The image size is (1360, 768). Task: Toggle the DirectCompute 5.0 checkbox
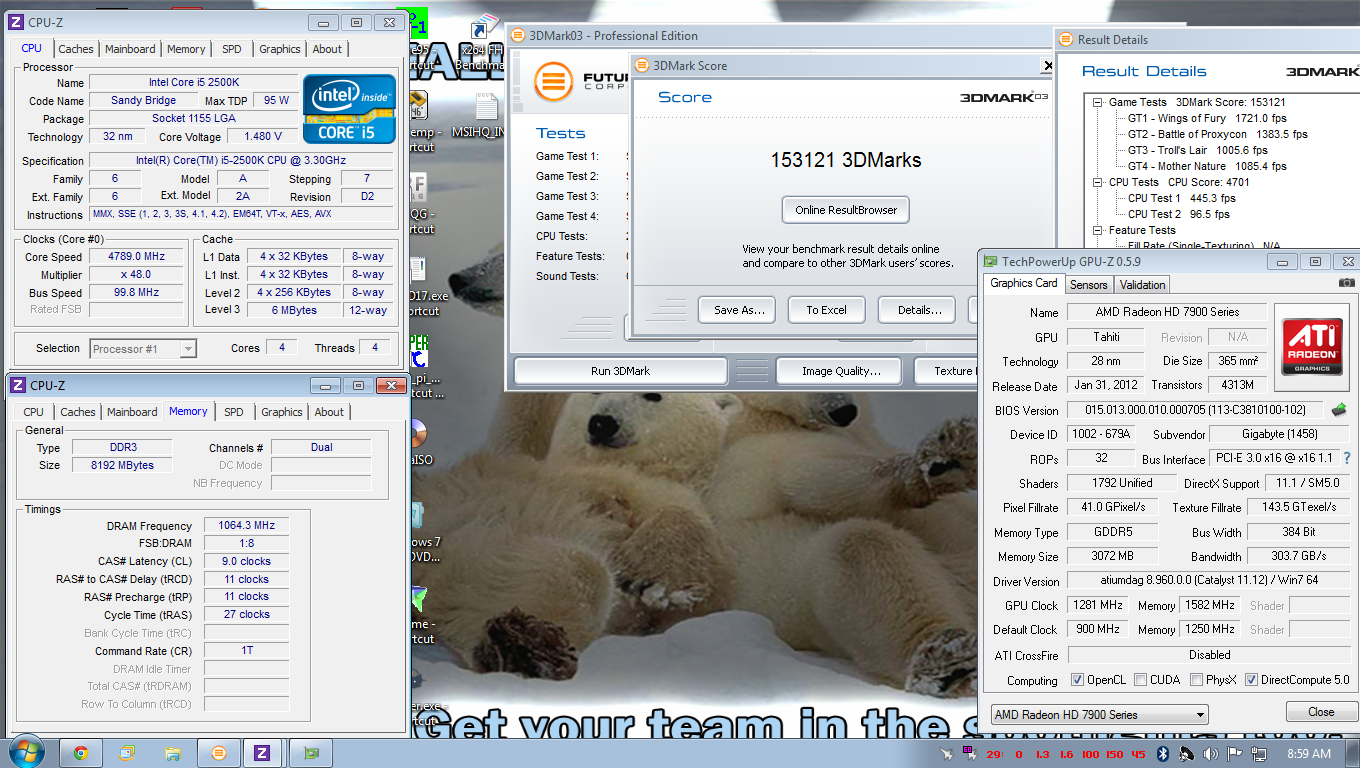(1251, 680)
